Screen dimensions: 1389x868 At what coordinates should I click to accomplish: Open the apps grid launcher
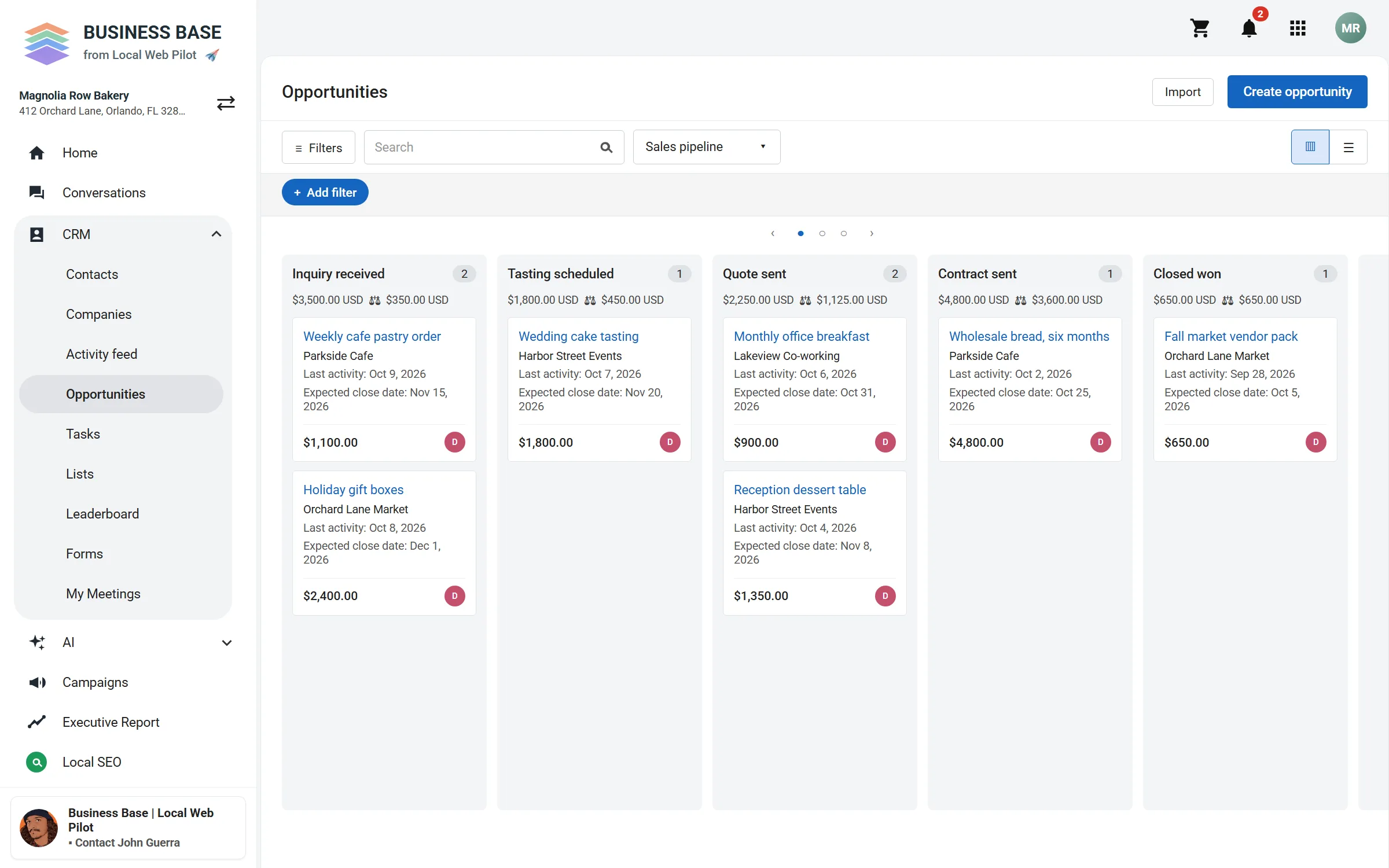[x=1298, y=28]
